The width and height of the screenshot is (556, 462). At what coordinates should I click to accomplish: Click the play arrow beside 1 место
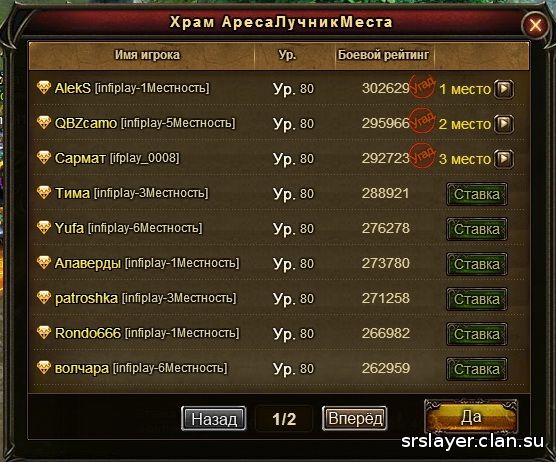pos(504,89)
